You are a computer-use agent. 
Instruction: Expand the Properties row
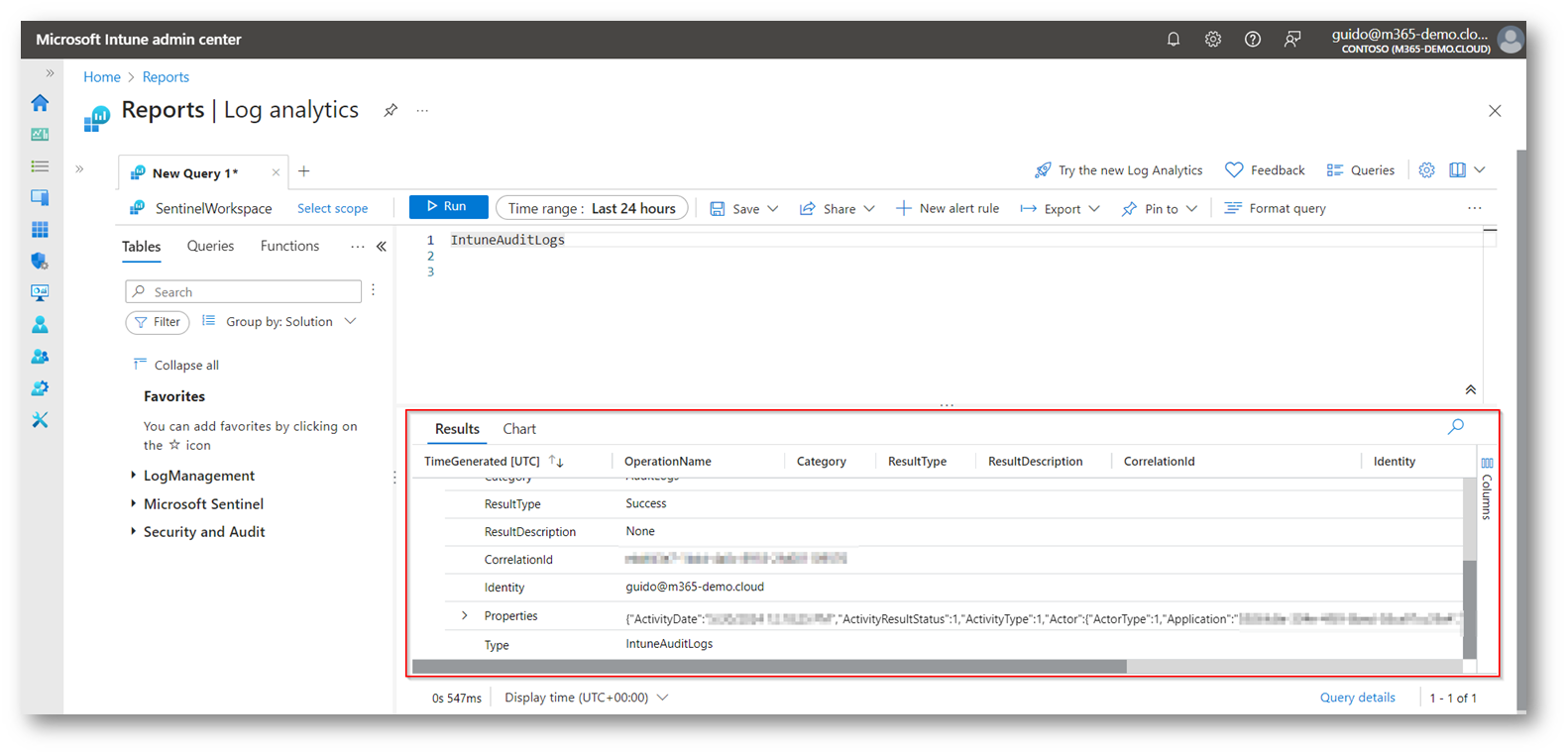click(464, 616)
